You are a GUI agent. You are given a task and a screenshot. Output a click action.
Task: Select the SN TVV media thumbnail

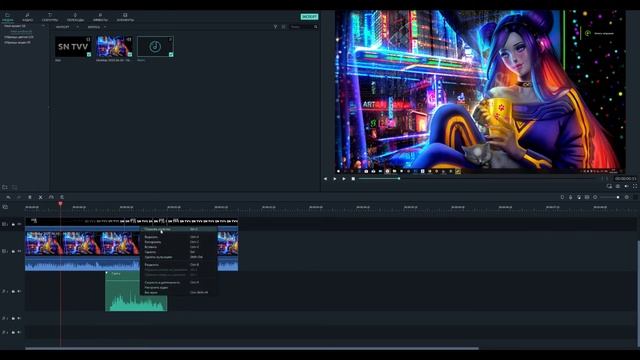pos(73,46)
